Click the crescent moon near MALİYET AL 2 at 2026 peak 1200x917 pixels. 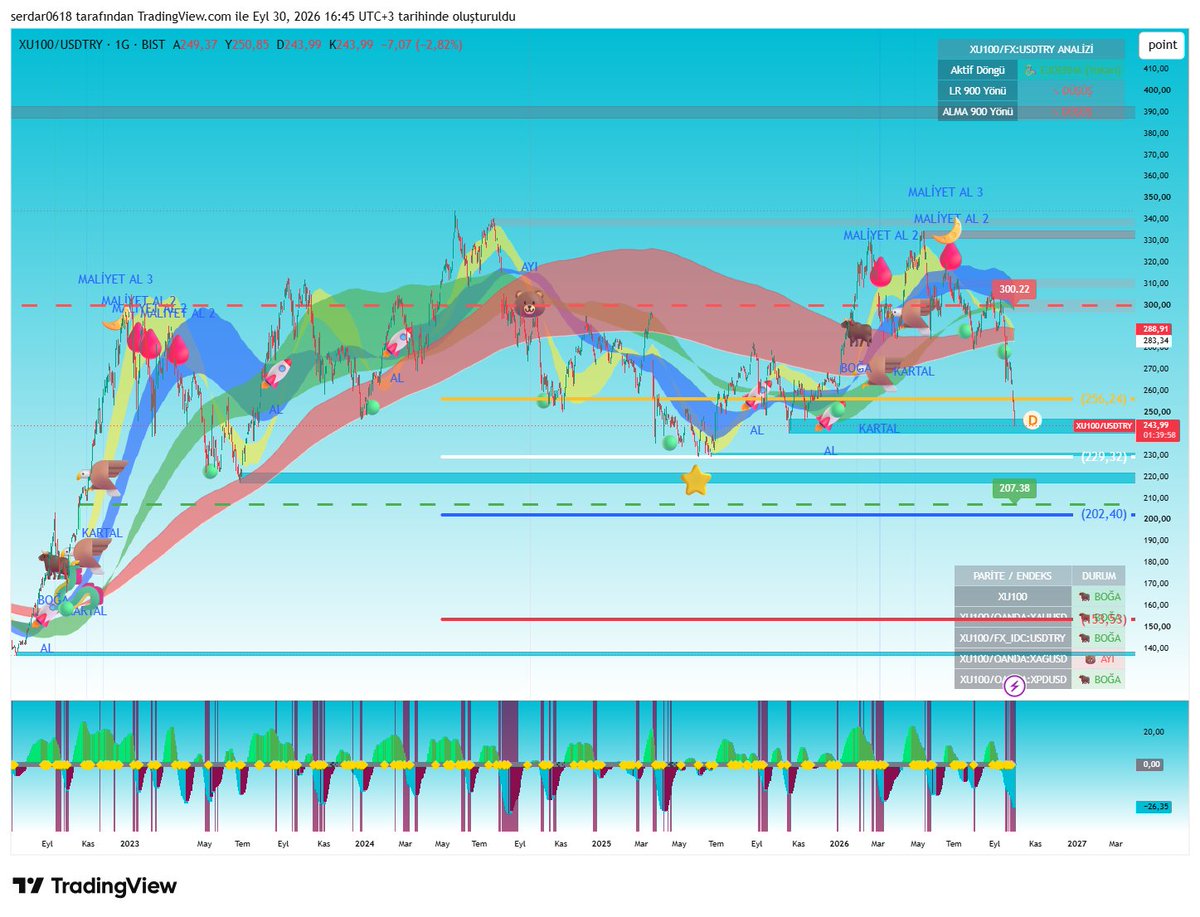(947, 231)
